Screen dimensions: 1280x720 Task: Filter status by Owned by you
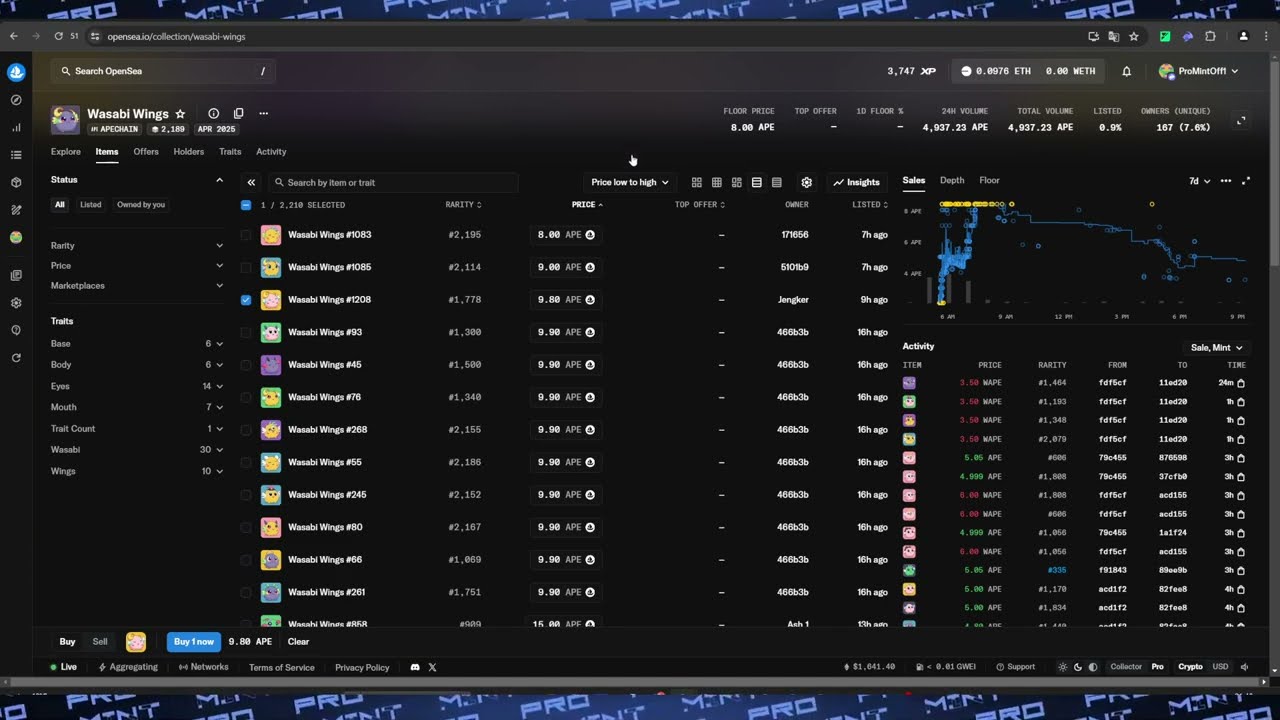click(x=141, y=204)
